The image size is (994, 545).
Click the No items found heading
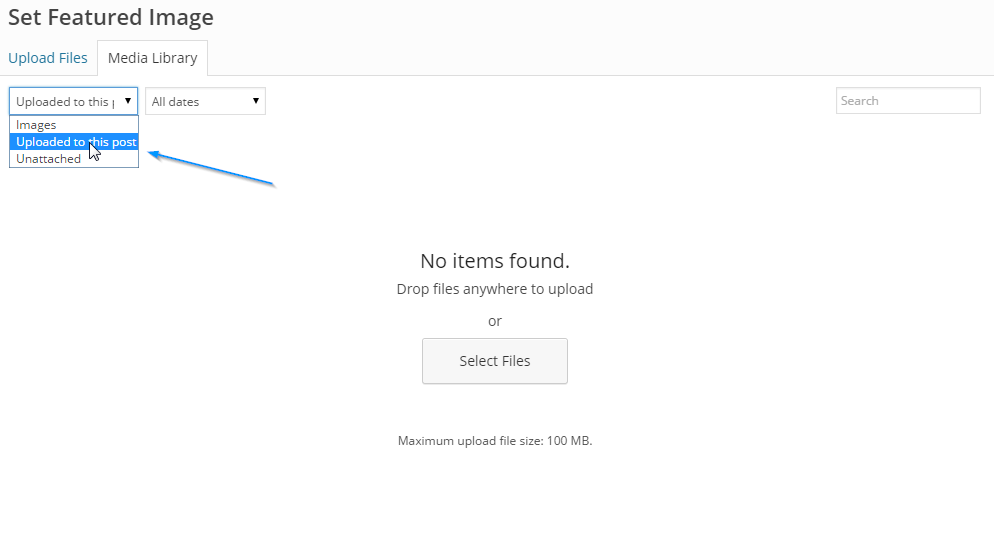(x=494, y=260)
